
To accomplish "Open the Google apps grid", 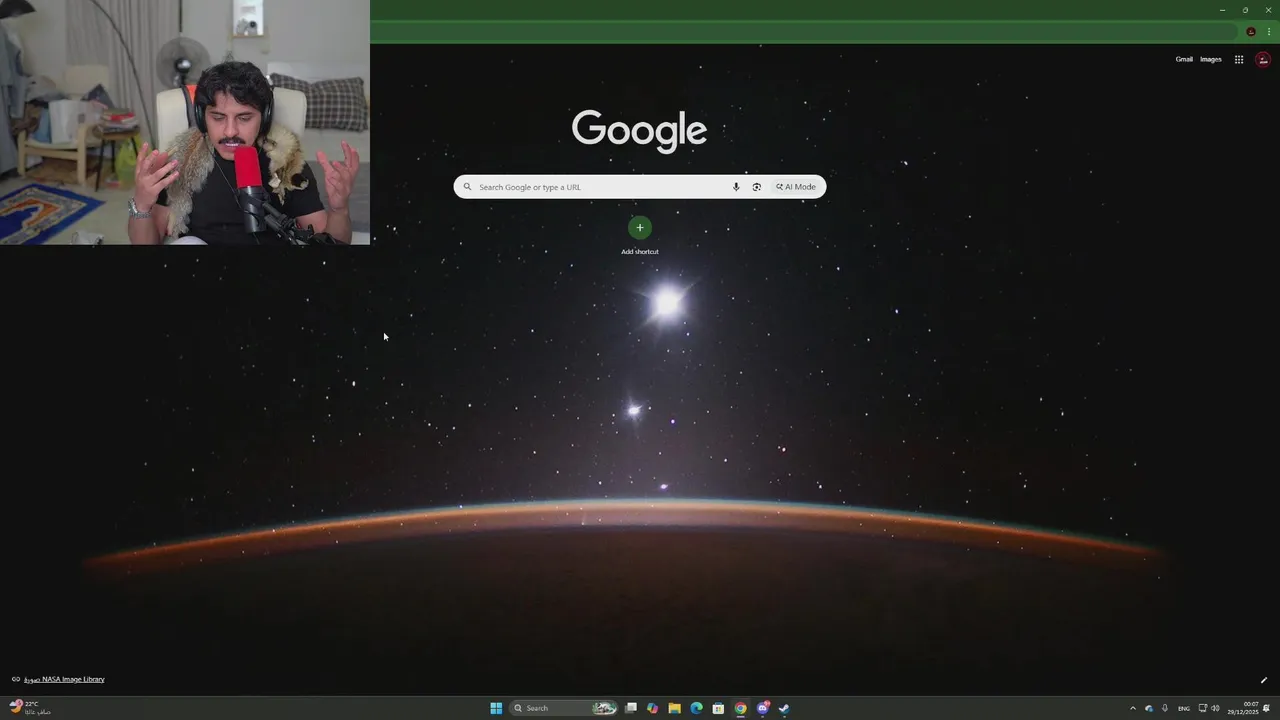I will (x=1239, y=60).
